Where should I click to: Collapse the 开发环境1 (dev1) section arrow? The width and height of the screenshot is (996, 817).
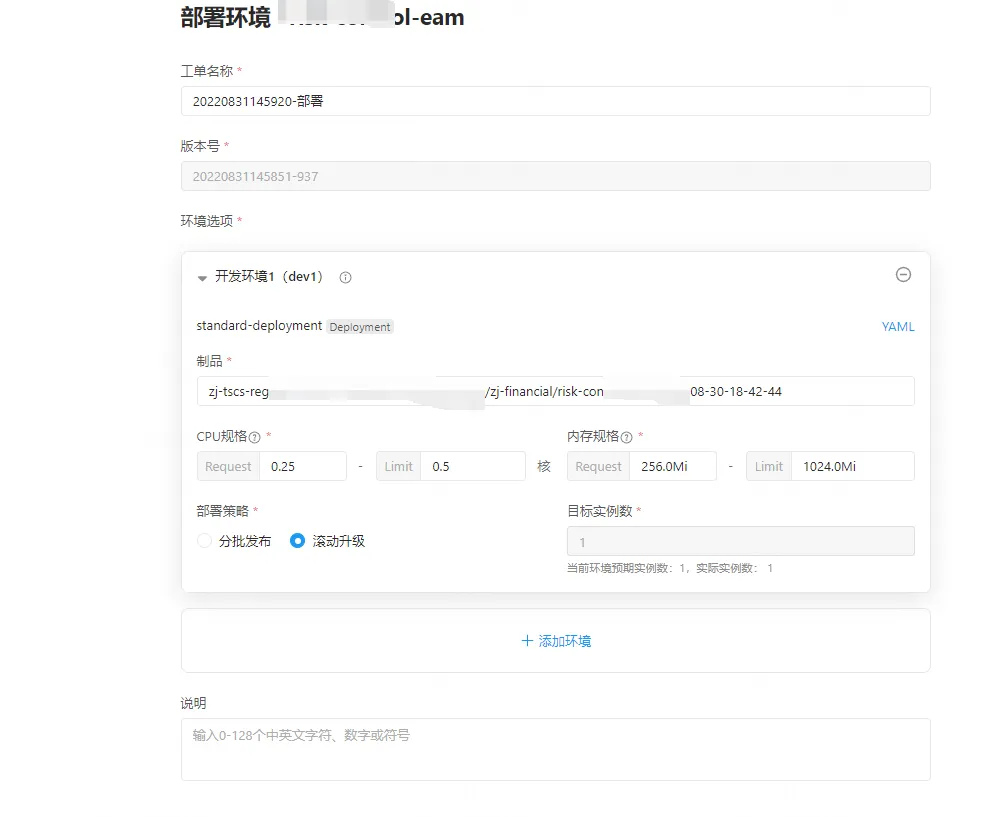(x=202, y=278)
